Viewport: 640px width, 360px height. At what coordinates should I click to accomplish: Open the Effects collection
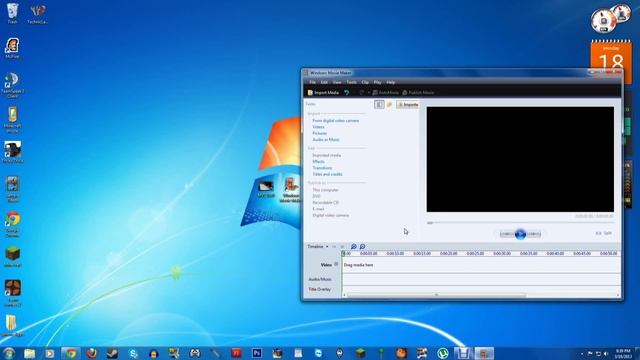(x=318, y=162)
